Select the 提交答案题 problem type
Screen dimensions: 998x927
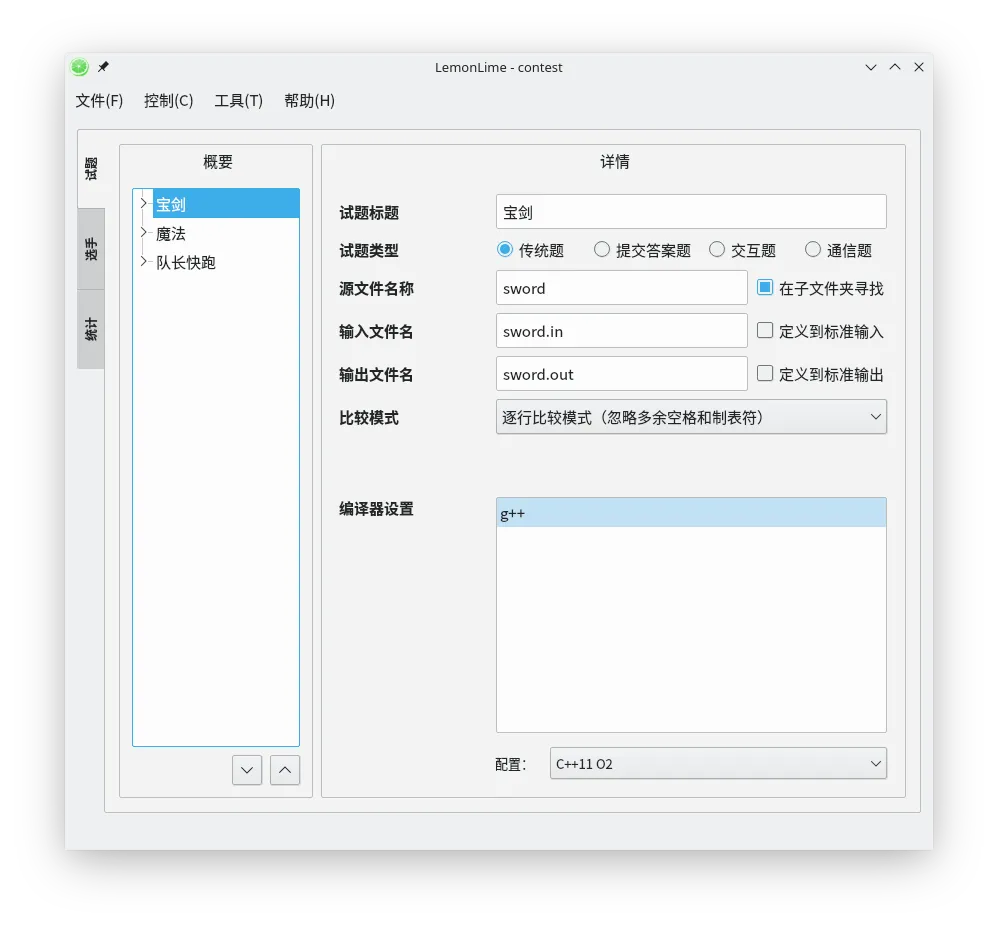tap(601, 249)
